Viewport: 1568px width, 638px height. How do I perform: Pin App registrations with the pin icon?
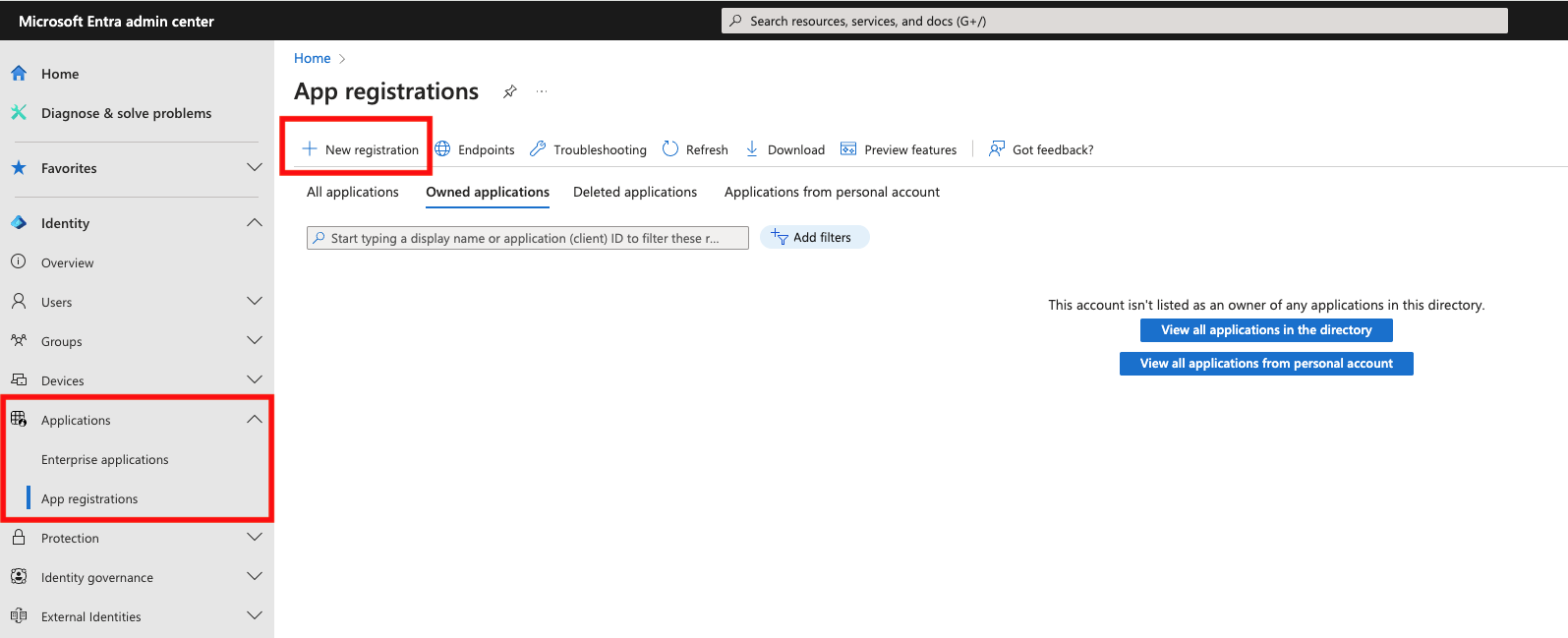pyautogui.click(x=509, y=91)
